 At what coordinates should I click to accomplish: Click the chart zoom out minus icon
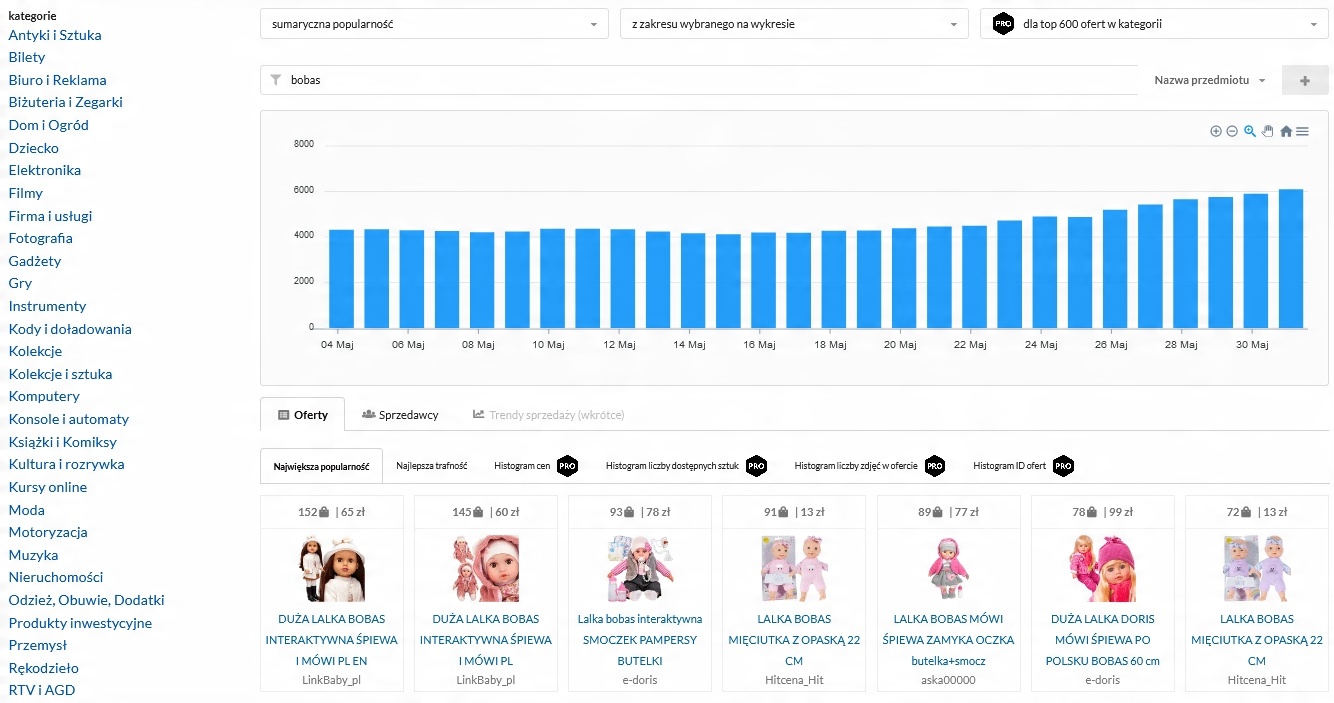coord(1232,131)
